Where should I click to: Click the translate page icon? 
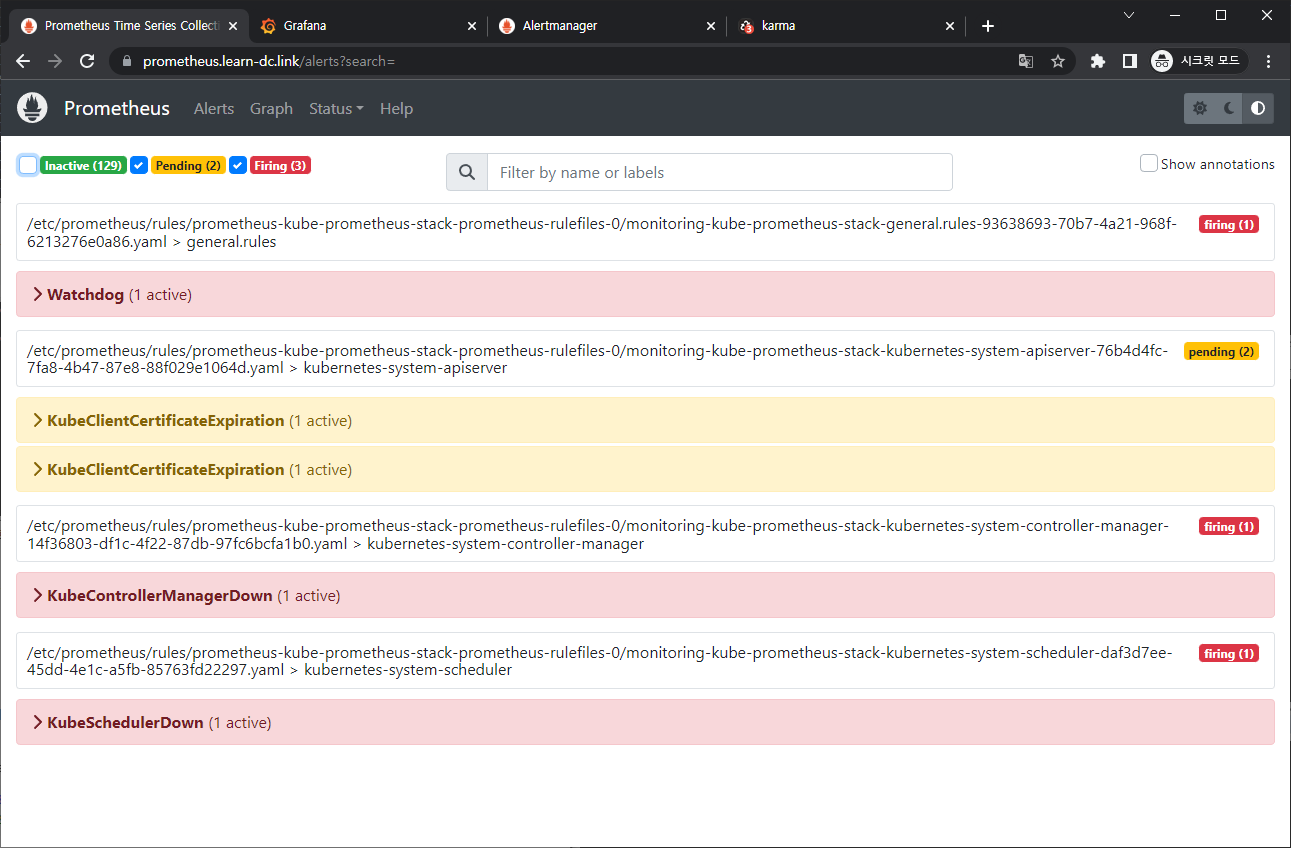click(x=1026, y=61)
